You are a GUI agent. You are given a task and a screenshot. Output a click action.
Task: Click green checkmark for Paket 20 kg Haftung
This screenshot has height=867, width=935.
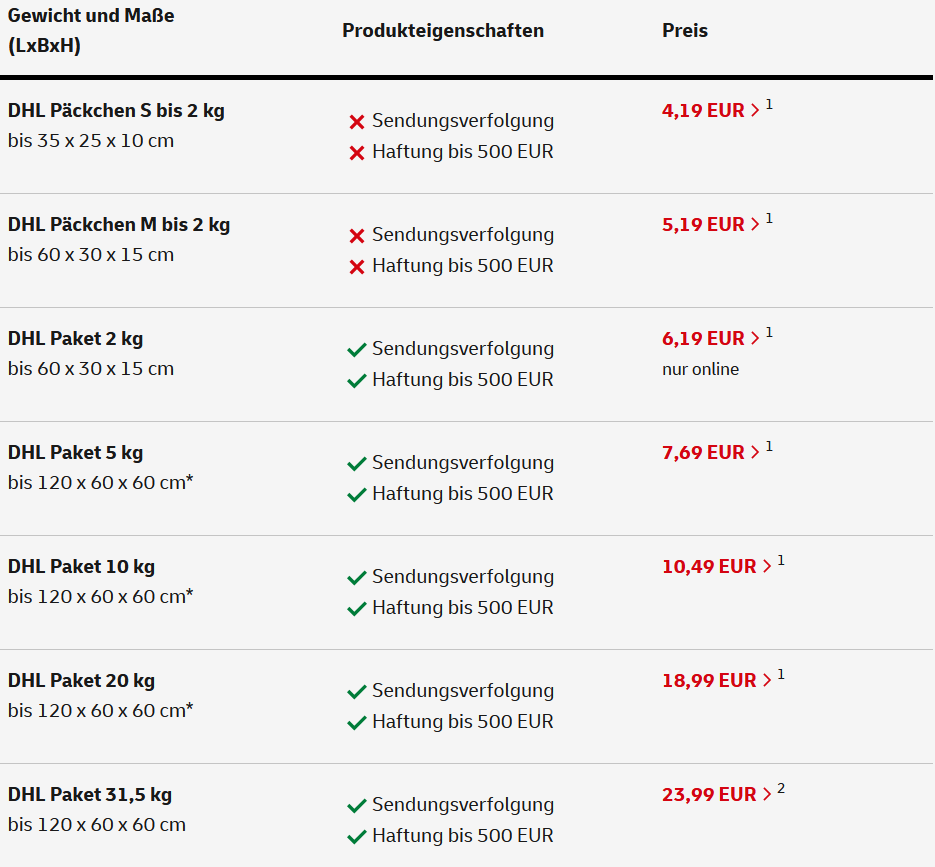click(357, 723)
